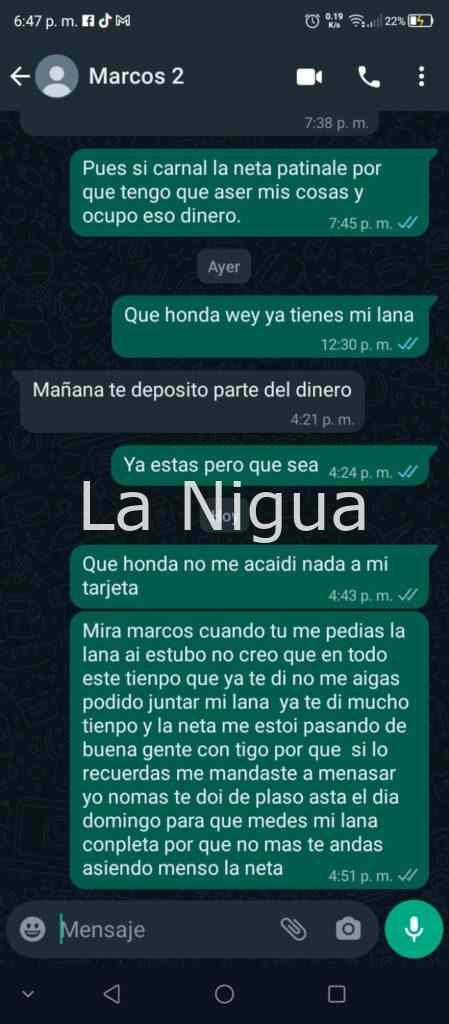Open Marcos 2 profile picture
The image size is (449, 1024).
(x=57, y=76)
